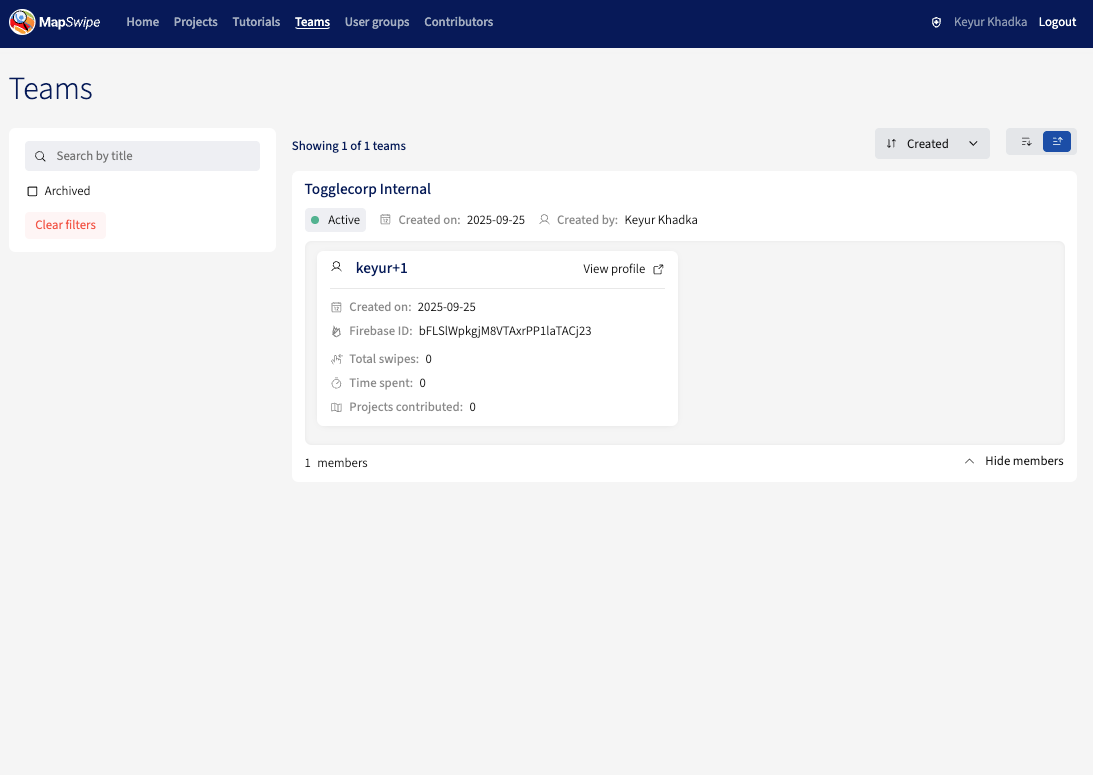Click the Search by title input field

pyautogui.click(x=150, y=156)
